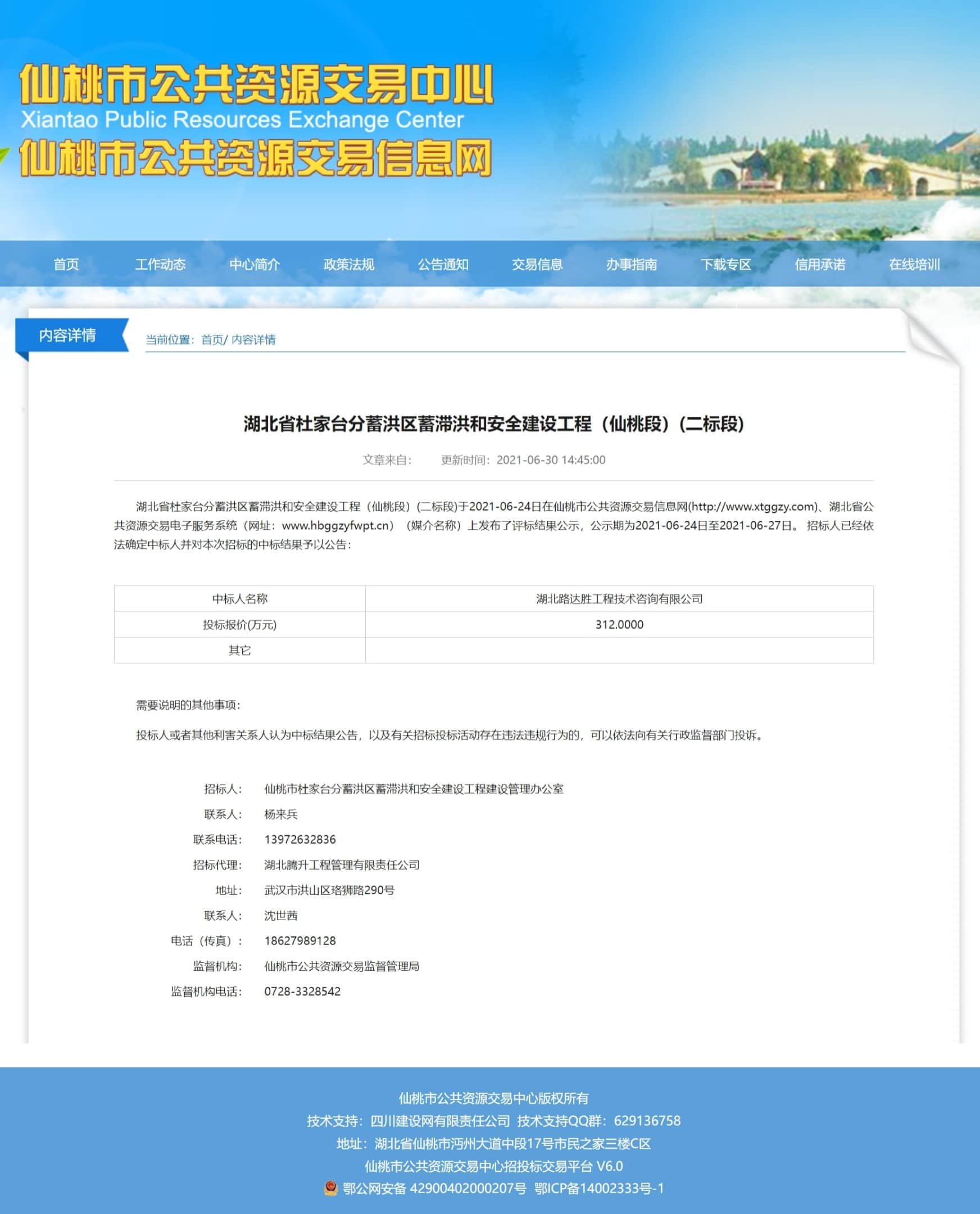
Task: Click the police badge icon in footer
Action: pos(331,1188)
